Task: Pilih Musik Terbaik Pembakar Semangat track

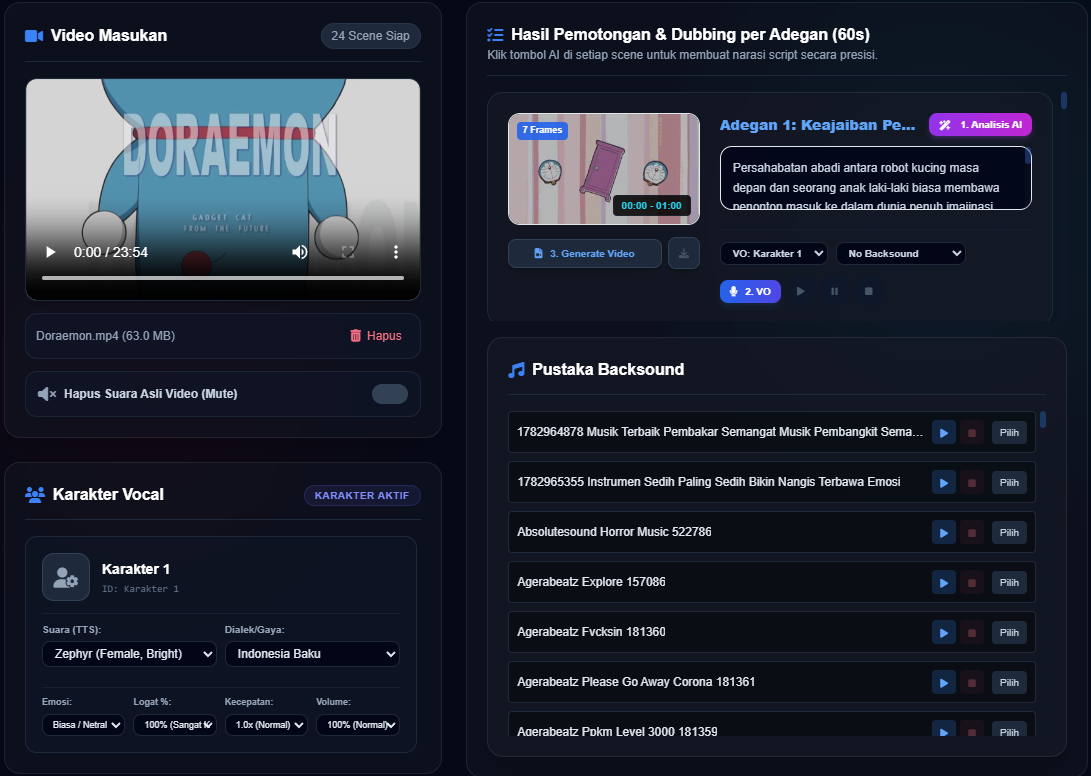Action: coord(1009,432)
